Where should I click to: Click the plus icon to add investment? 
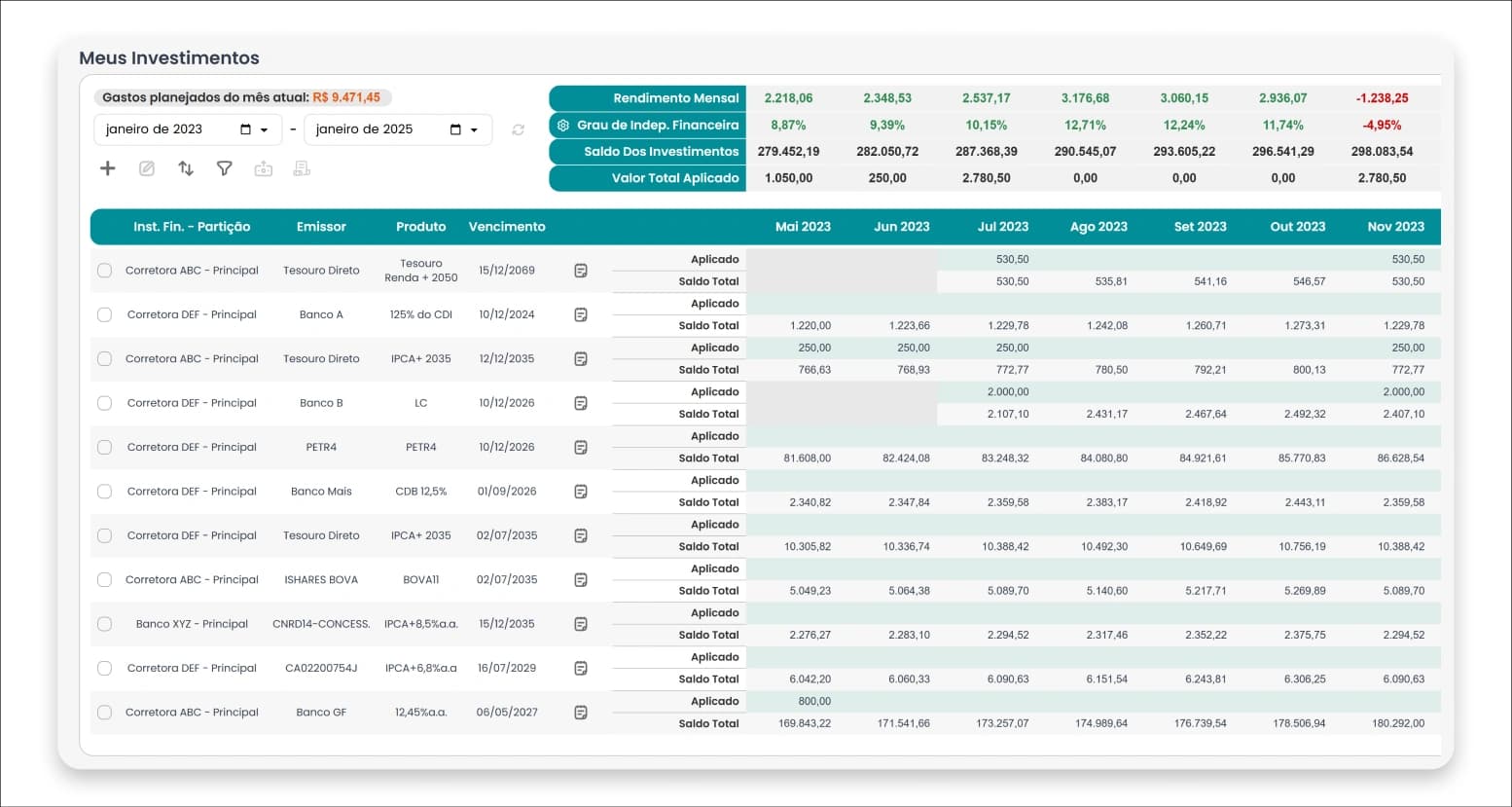(108, 168)
